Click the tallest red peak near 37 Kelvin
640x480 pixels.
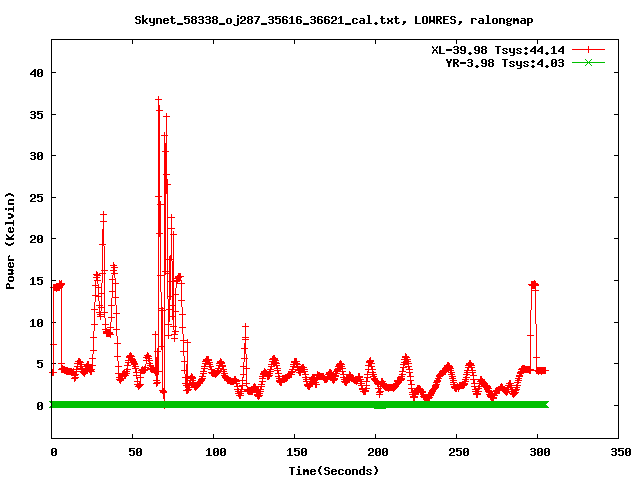click(x=158, y=100)
